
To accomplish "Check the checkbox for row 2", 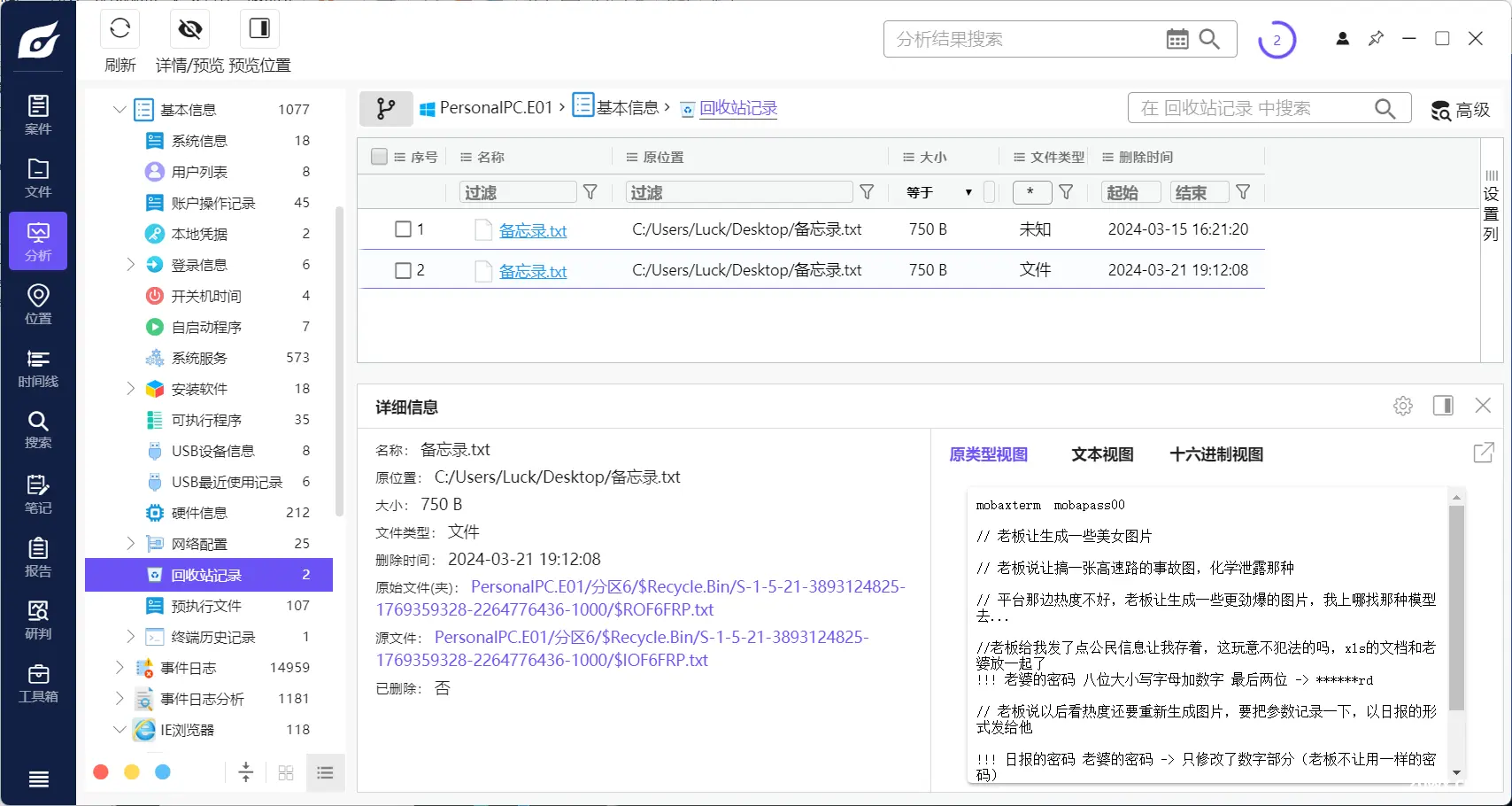I will pos(403,270).
